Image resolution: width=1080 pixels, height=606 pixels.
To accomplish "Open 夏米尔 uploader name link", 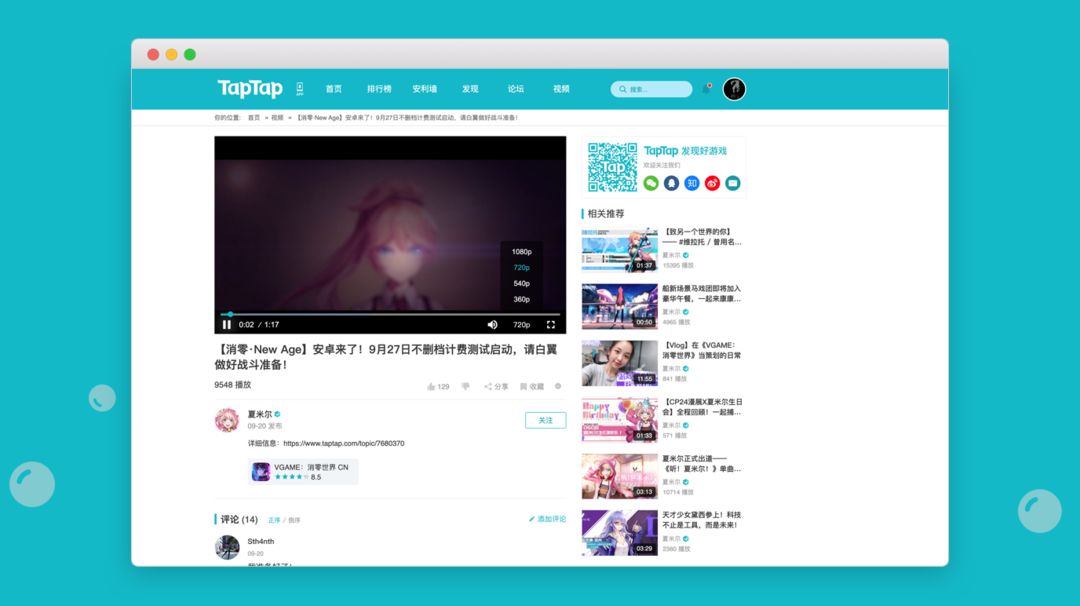I will [260, 414].
